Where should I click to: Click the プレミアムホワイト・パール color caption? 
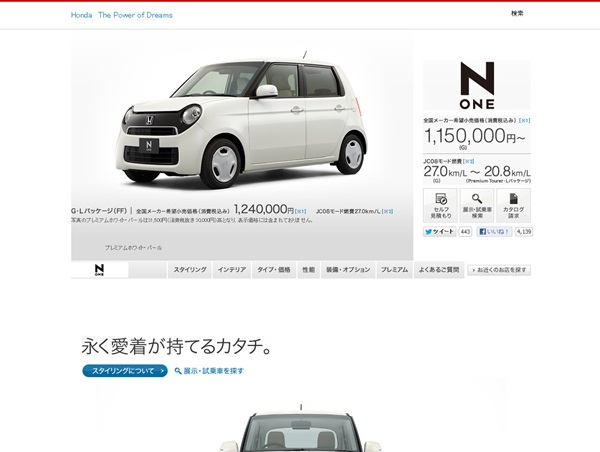[134, 248]
